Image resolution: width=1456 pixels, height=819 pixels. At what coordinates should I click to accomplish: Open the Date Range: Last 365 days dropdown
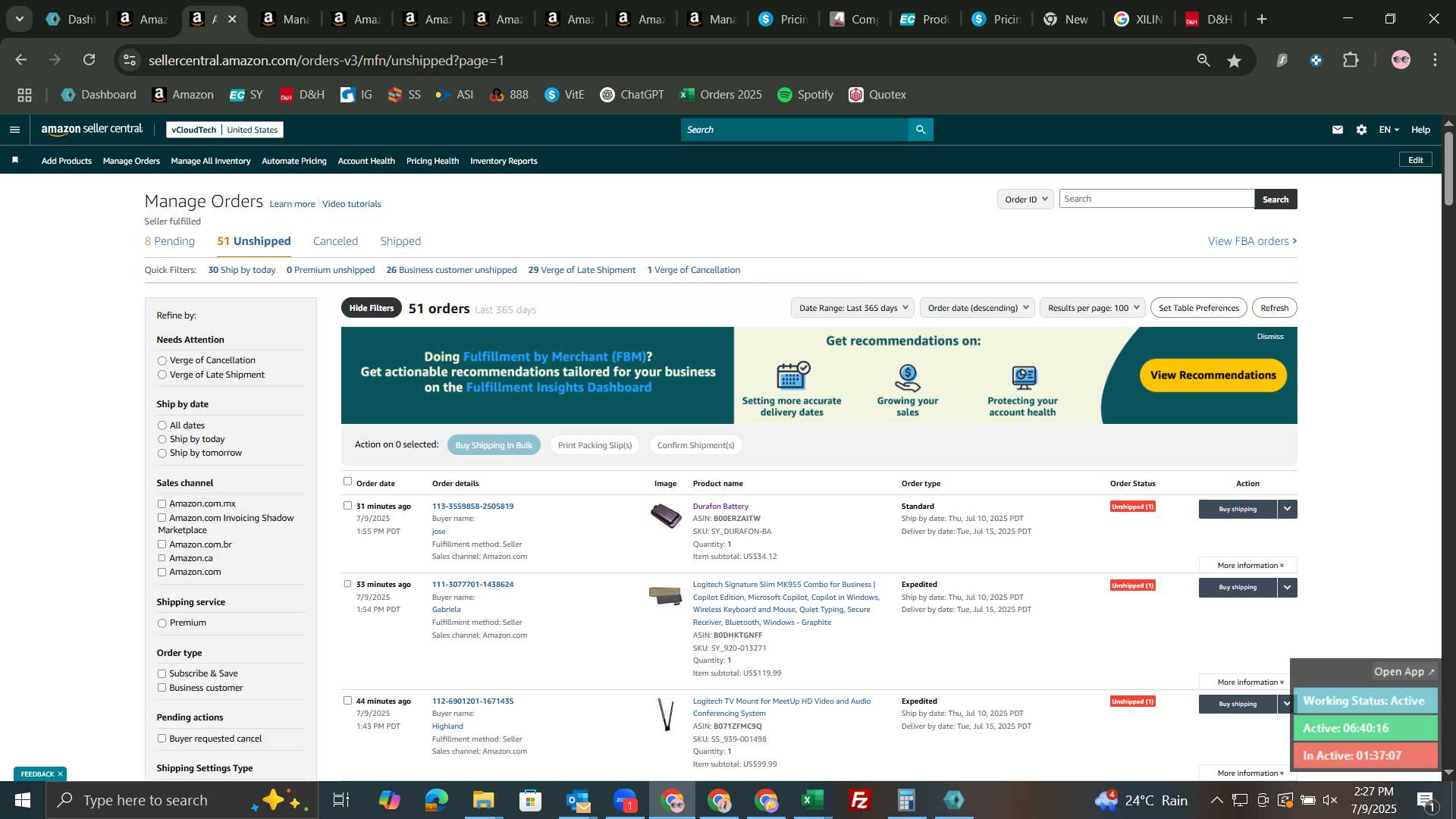point(852,308)
